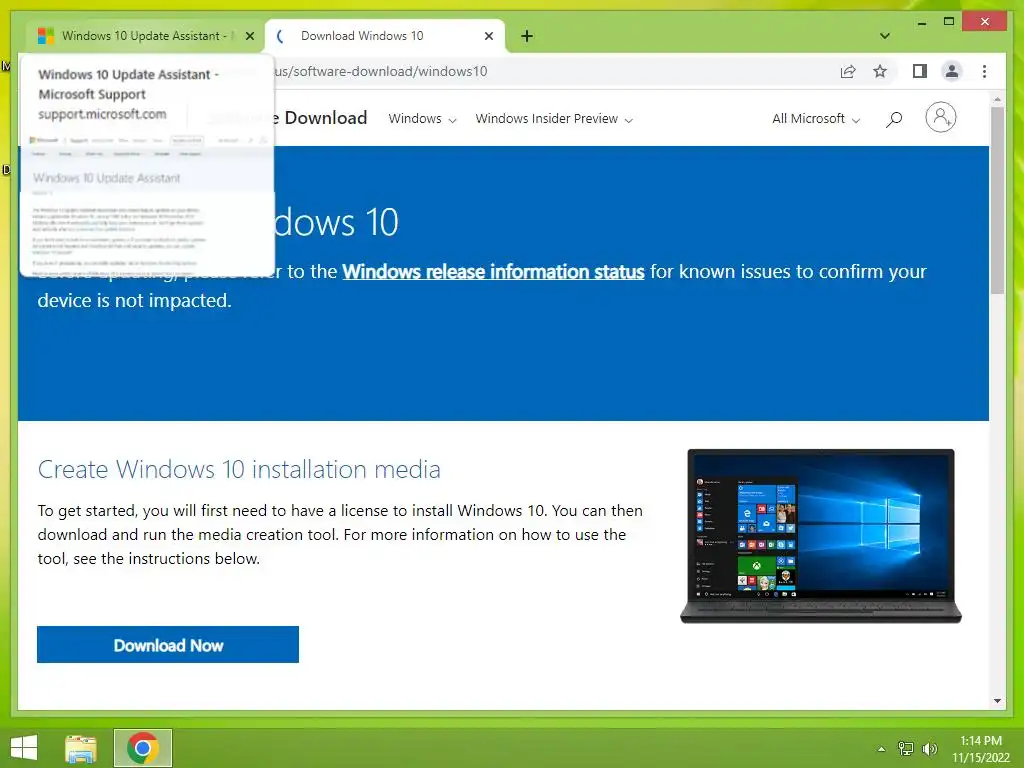Image resolution: width=1024 pixels, height=768 pixels.
Task: Open Windows release information status link
Action: [493, 272]
